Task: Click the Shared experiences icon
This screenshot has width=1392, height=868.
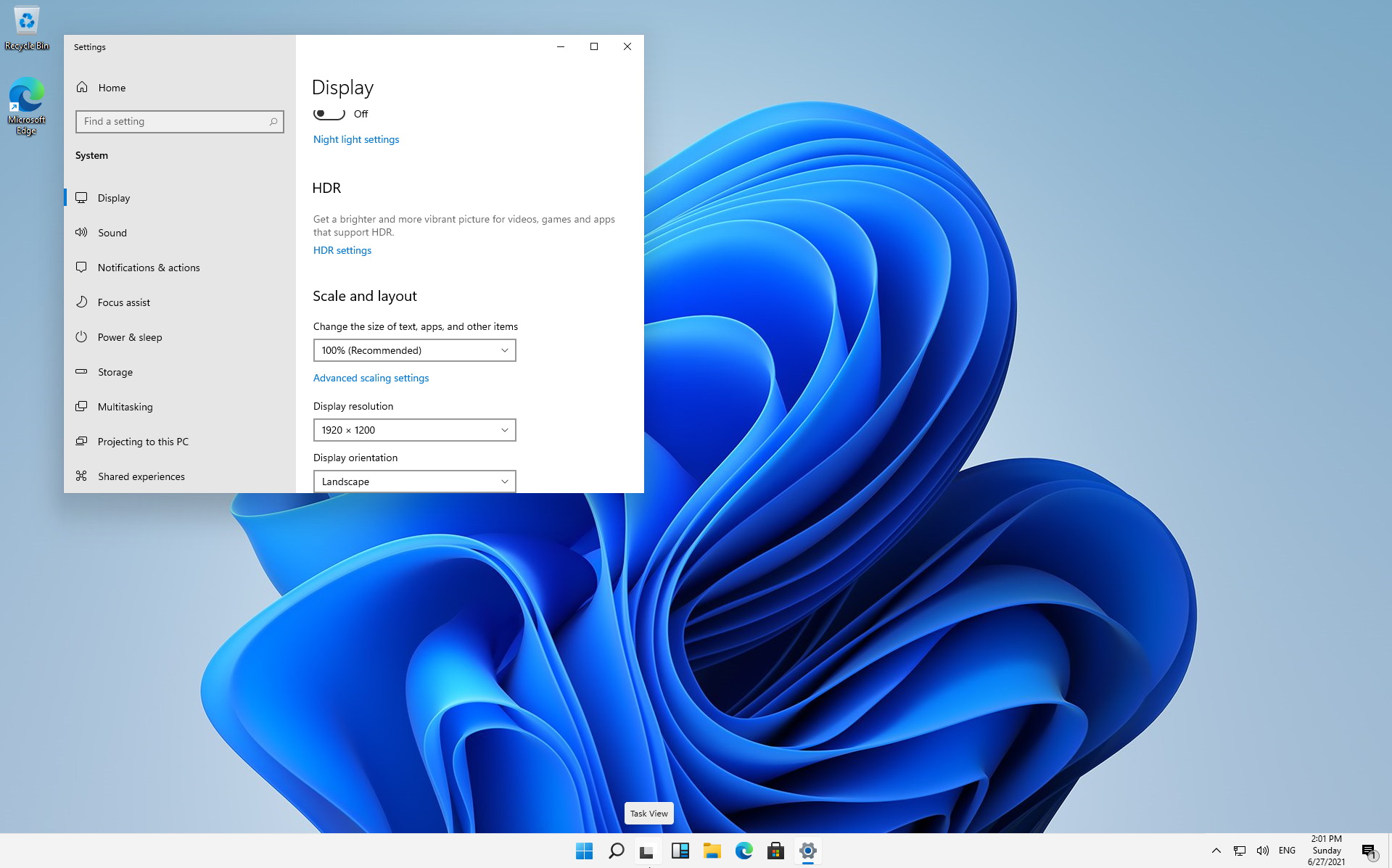Action: pos(82,476)
